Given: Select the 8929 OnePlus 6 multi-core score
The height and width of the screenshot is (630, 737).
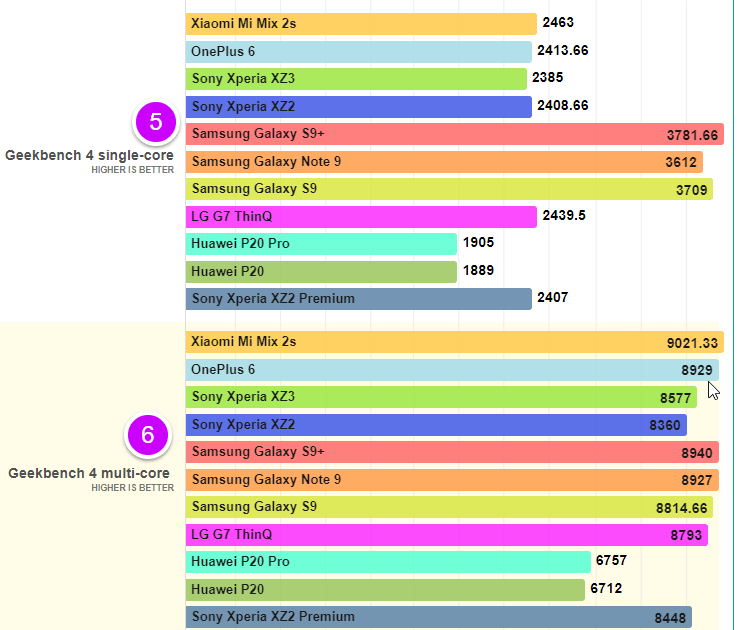Looking at the screenshot, I should (697, 370).
